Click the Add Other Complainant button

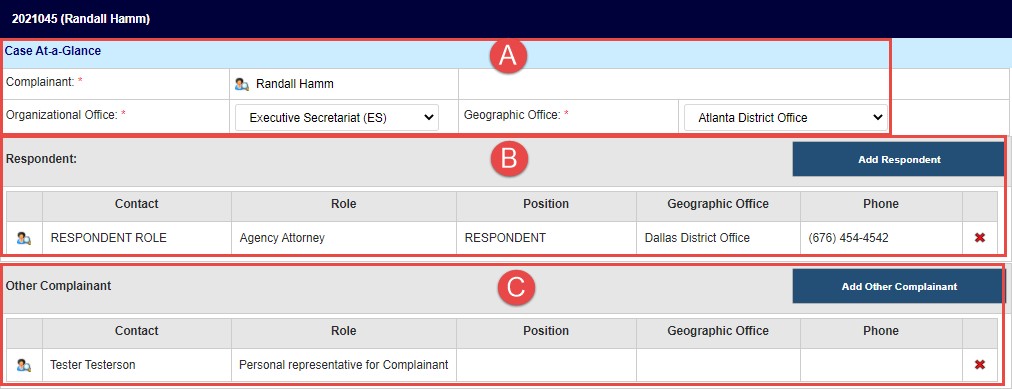pyautogui.click(x=898, y=286)
